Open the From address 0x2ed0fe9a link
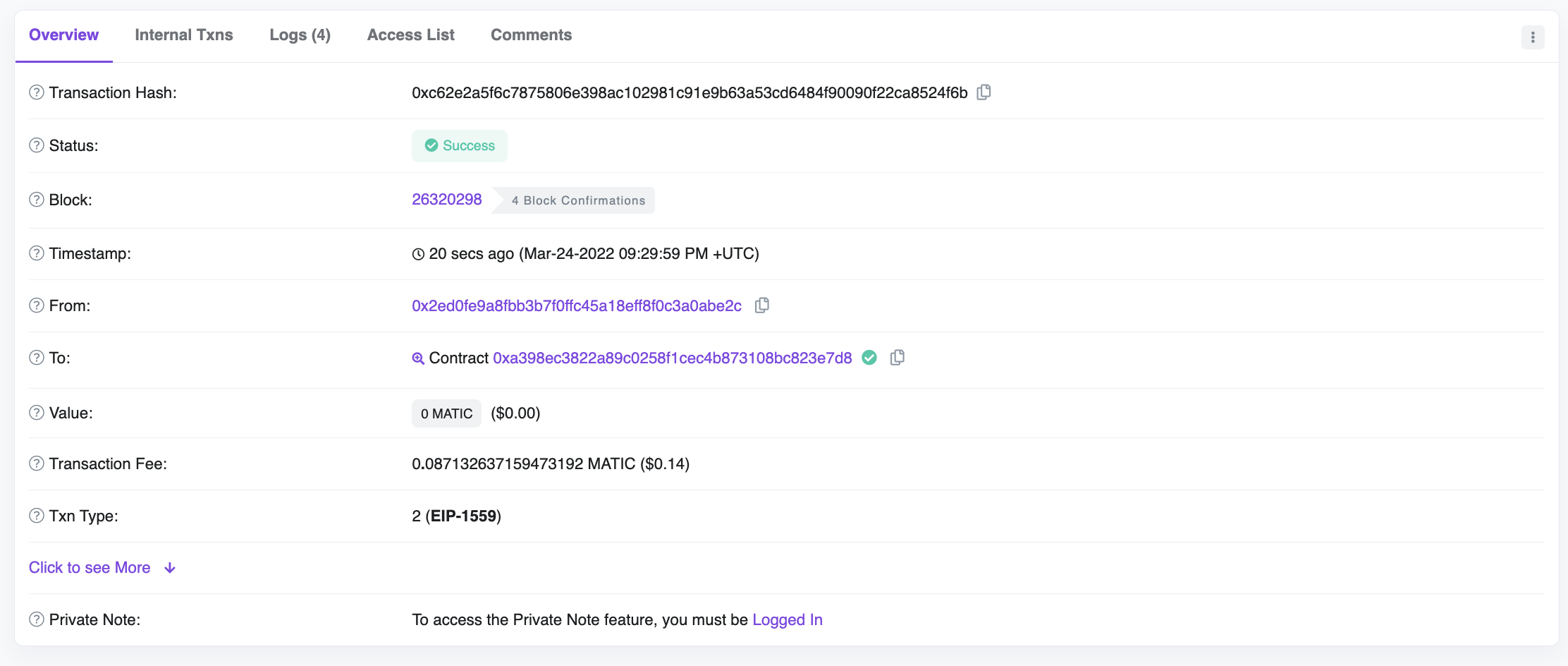 pos(576,305)
